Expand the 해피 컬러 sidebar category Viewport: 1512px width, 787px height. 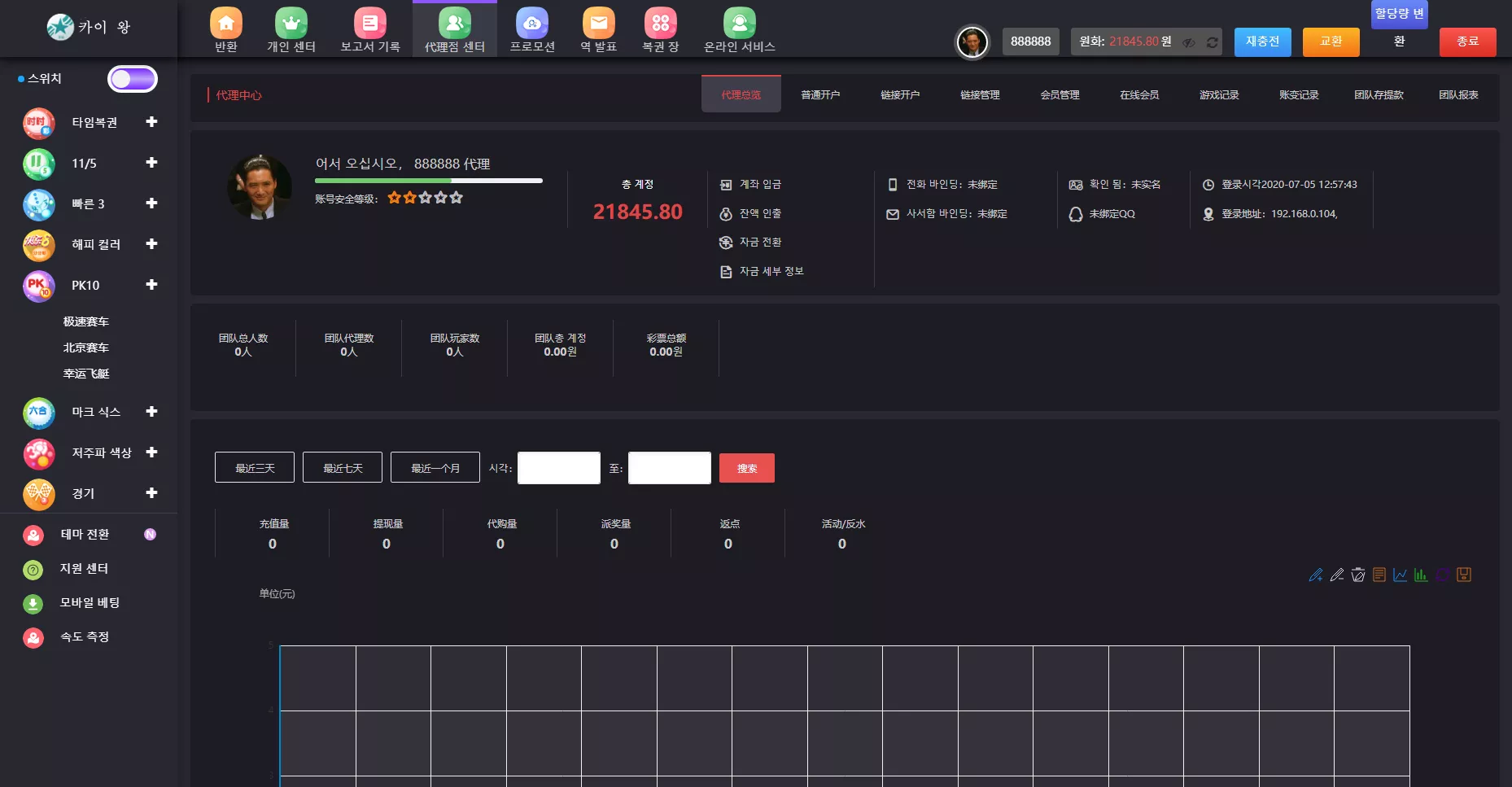[x=151, y=244]
